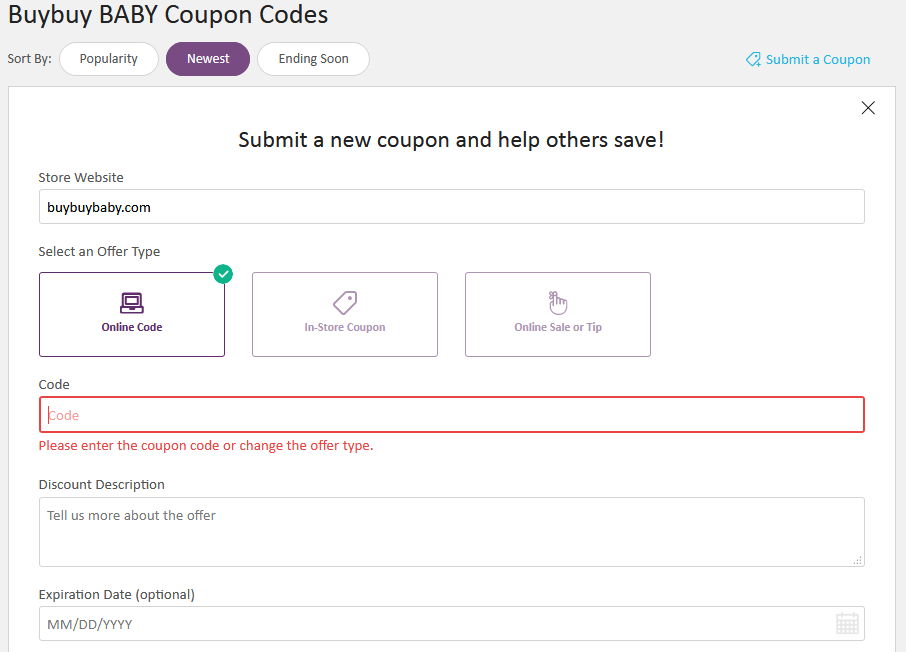
Task: Pick the Online Sale or Tip option
Action: pyautogui.click(x=558, y=314)
